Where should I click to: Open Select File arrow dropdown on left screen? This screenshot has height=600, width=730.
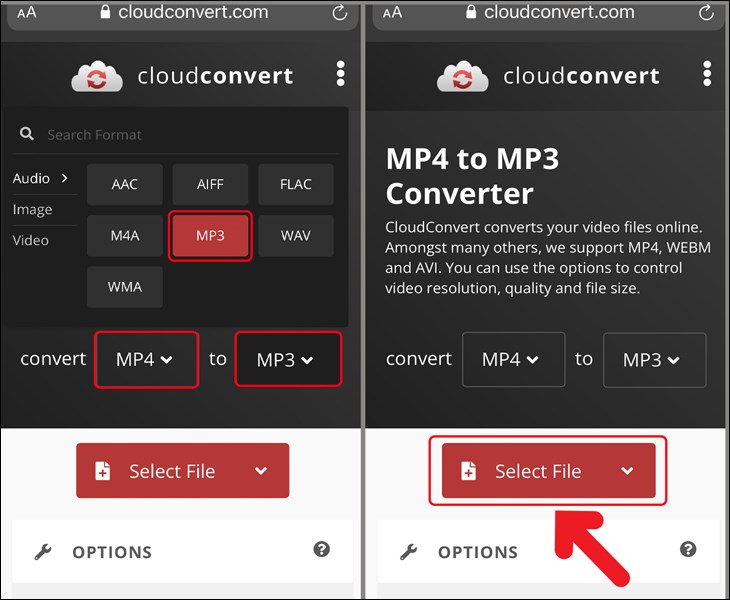point(261,471)
